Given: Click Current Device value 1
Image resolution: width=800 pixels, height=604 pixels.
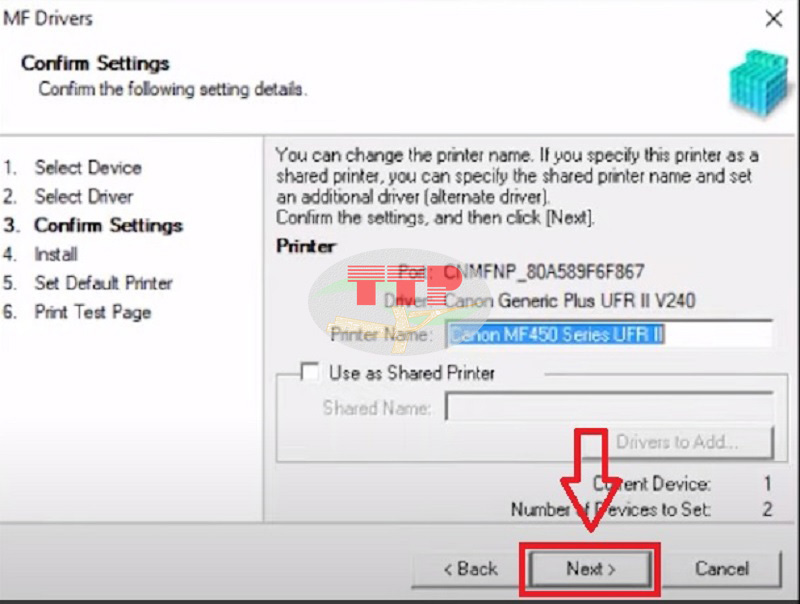Looking at the screenshot, I should pyautogui.click(x=767, y=483).
